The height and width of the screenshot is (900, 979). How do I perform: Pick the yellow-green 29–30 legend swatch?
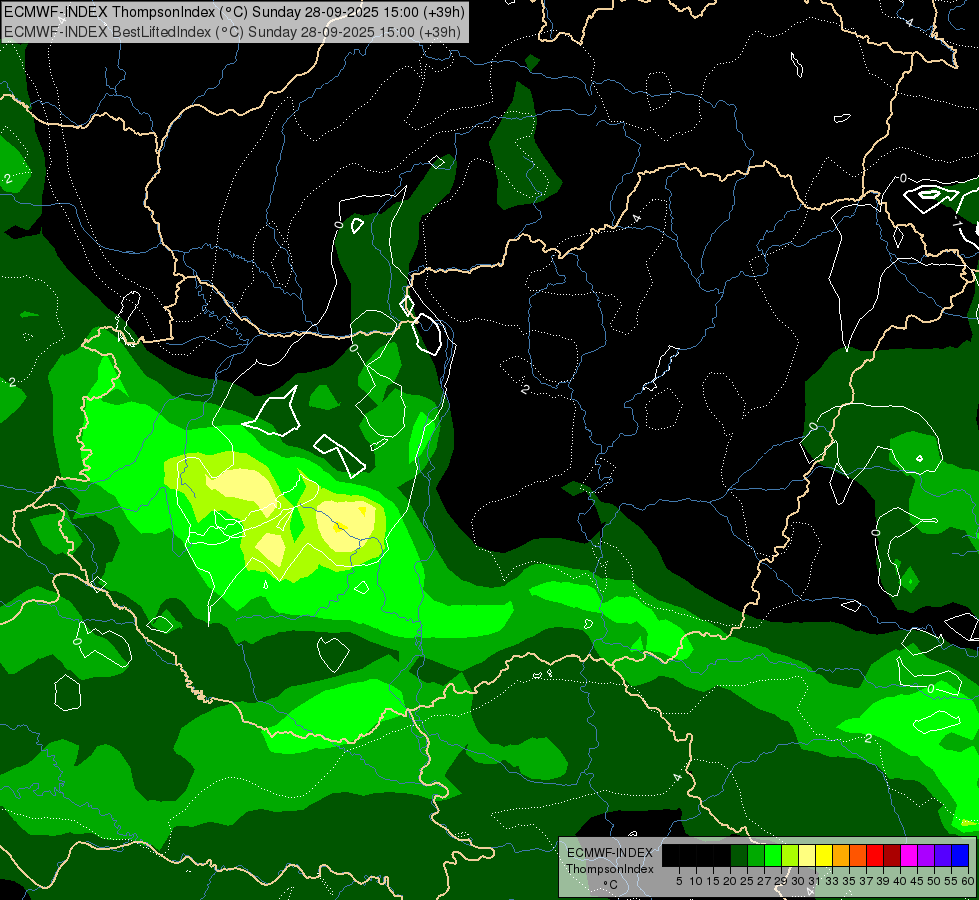790,855
